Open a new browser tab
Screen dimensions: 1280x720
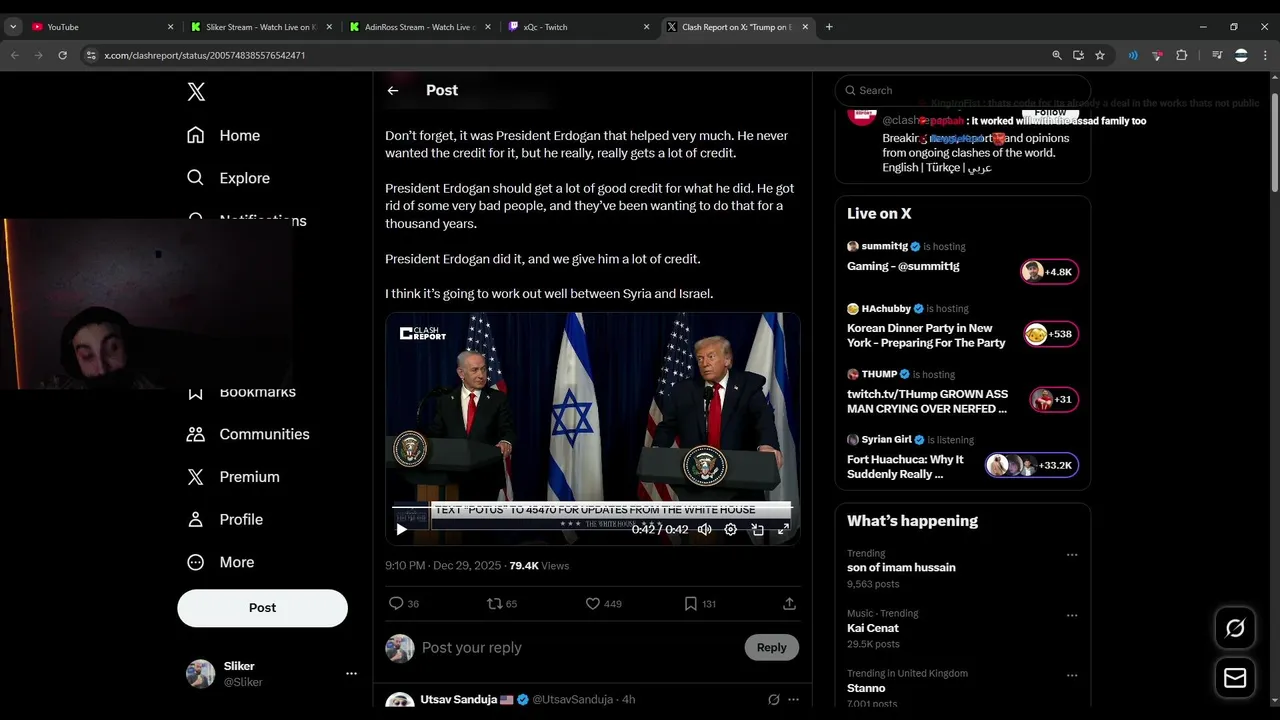(x=829, y=27)
